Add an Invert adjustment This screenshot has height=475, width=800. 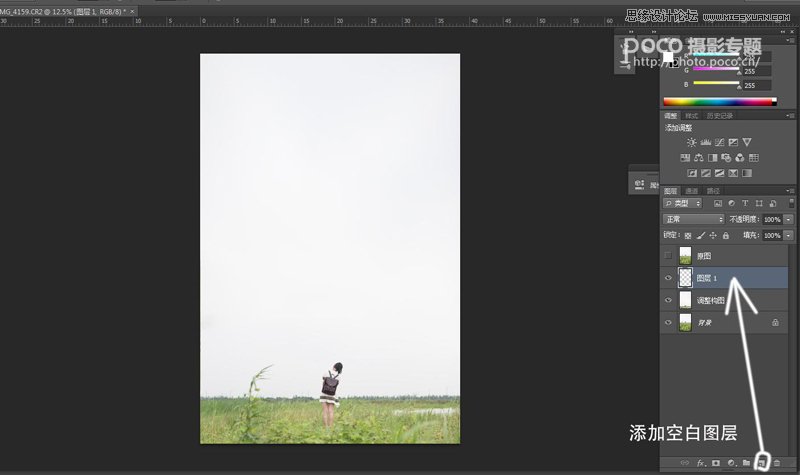tap(692, 173)
